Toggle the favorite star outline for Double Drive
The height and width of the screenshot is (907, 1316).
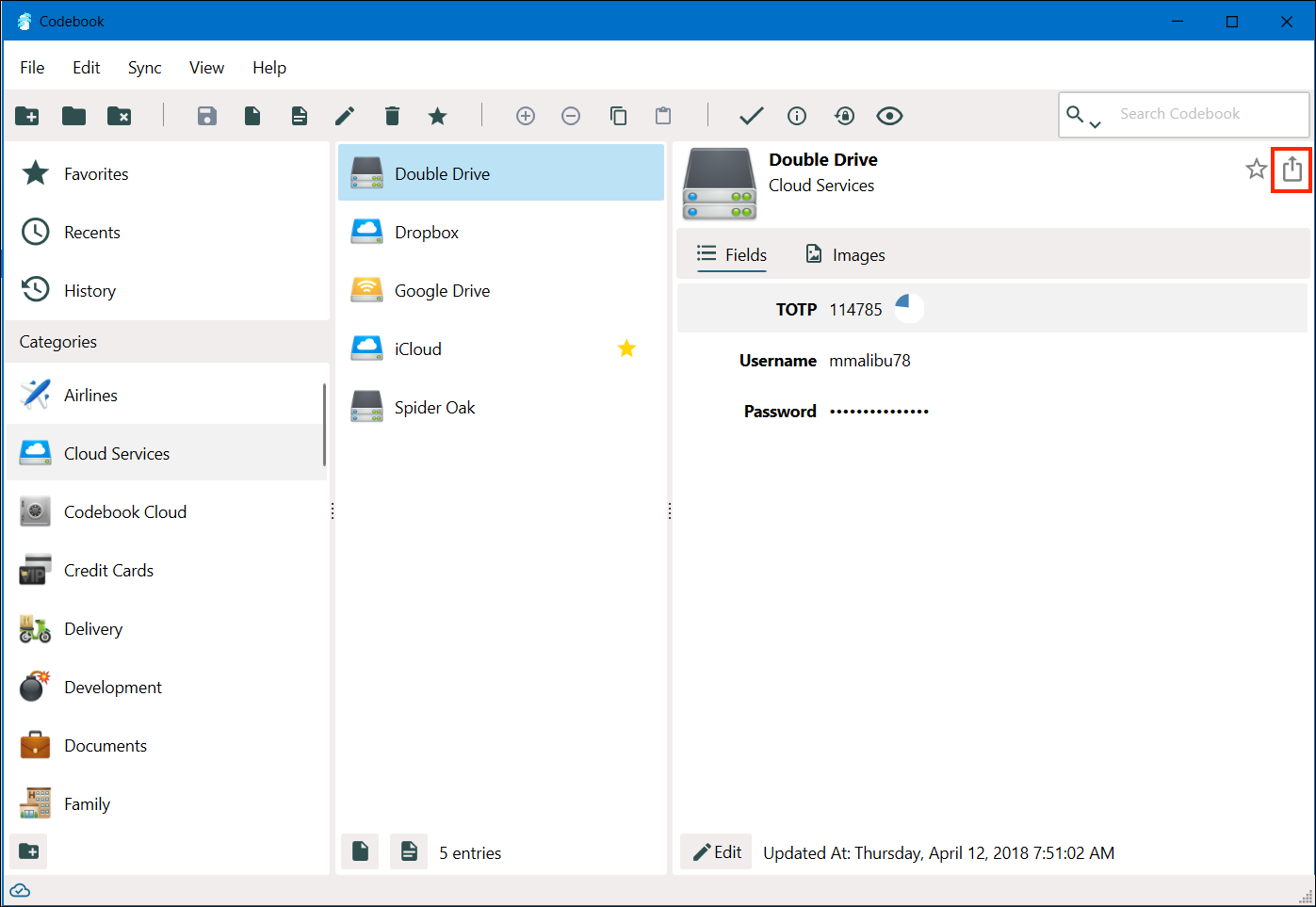[1256, 170]
